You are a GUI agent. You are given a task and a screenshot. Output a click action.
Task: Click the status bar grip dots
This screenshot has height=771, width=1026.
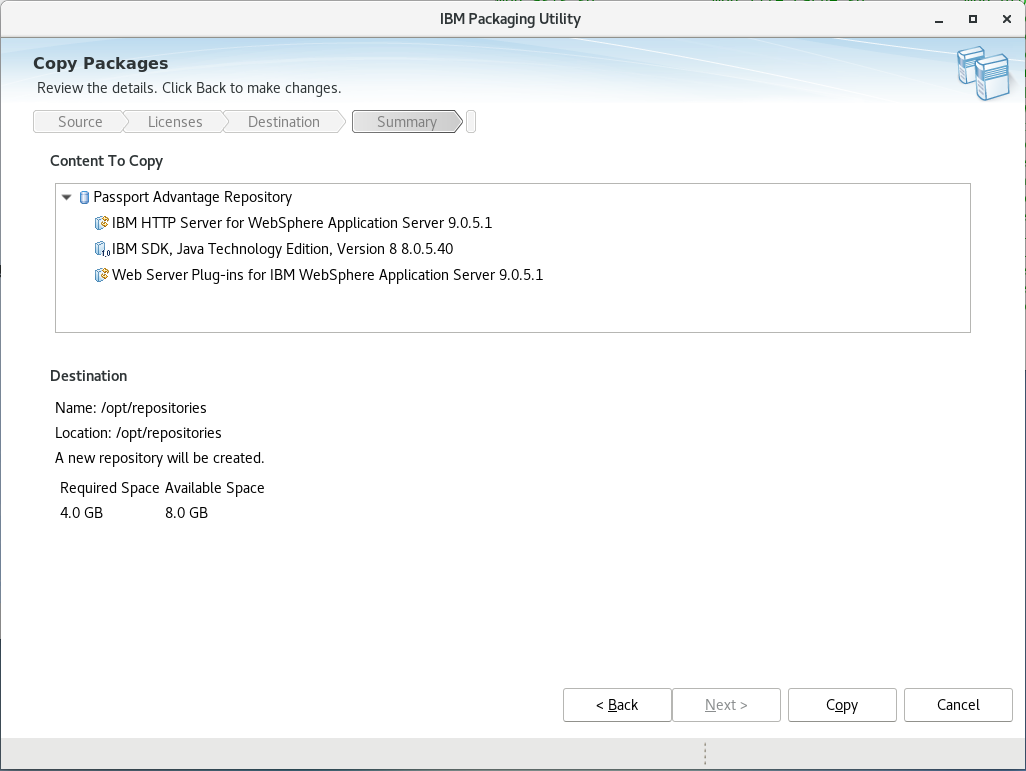click(705, 753)
